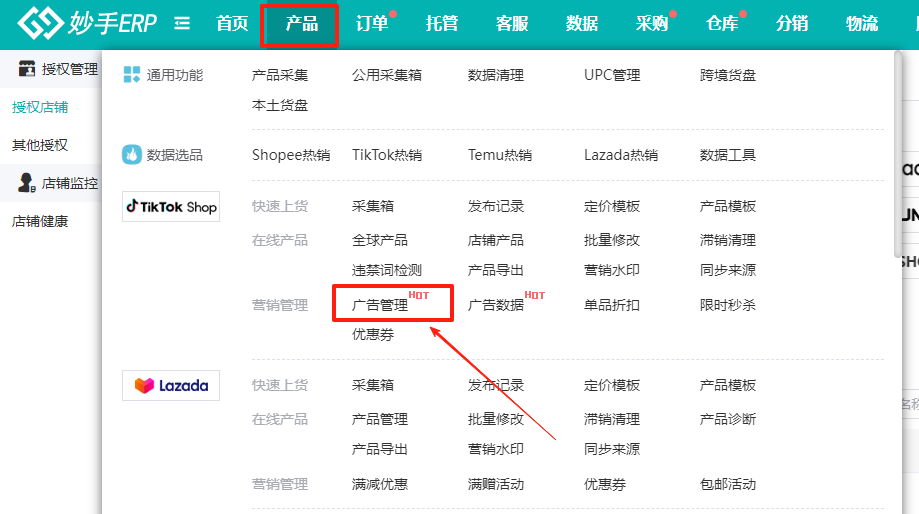Open Lazada 产品模板
Screen dimensions: 919x514
(x=728, y=385)
